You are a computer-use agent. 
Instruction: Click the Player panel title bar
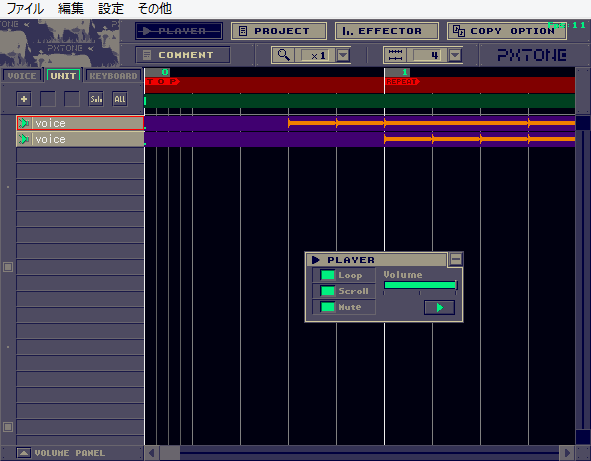click(377, 260)
